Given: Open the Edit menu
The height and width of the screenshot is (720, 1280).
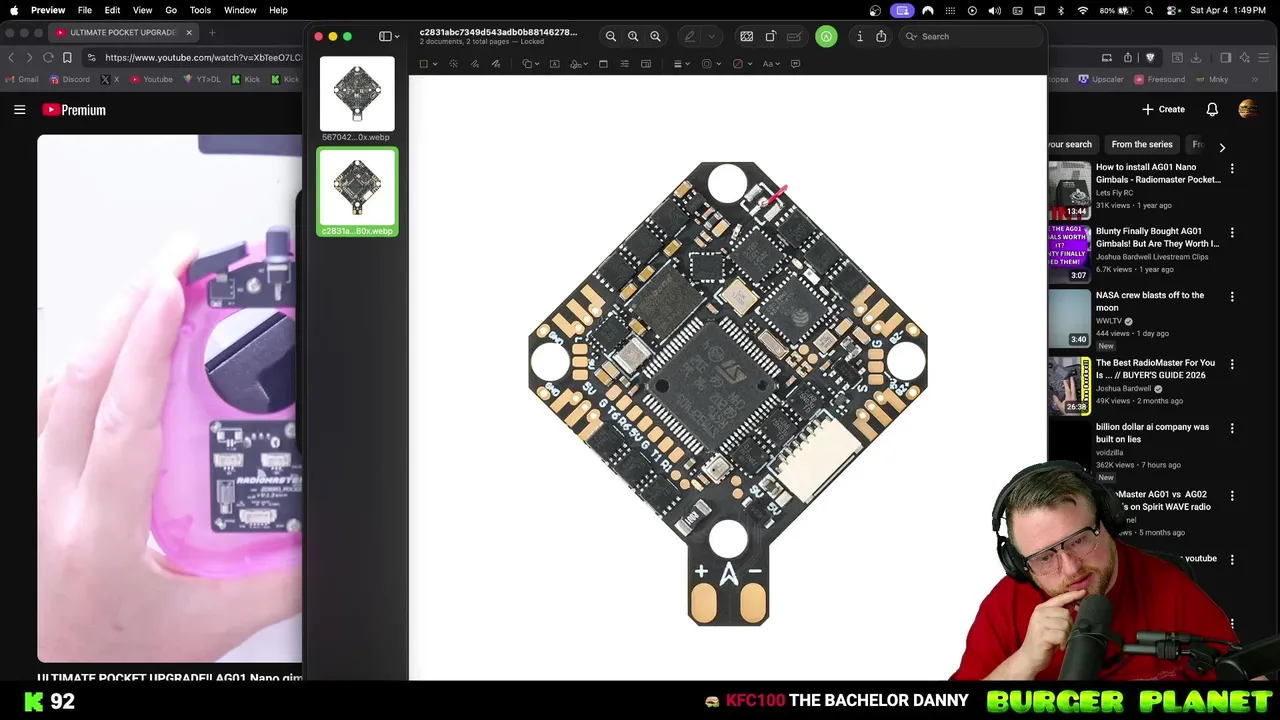Looking at the screenshot, I should 112,10.
